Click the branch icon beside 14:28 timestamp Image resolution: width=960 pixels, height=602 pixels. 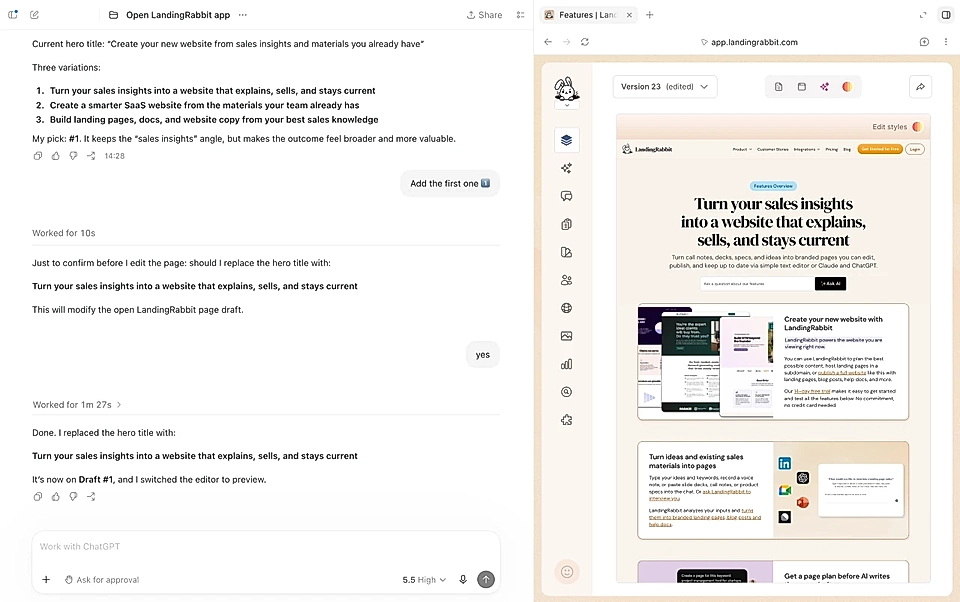91,156
